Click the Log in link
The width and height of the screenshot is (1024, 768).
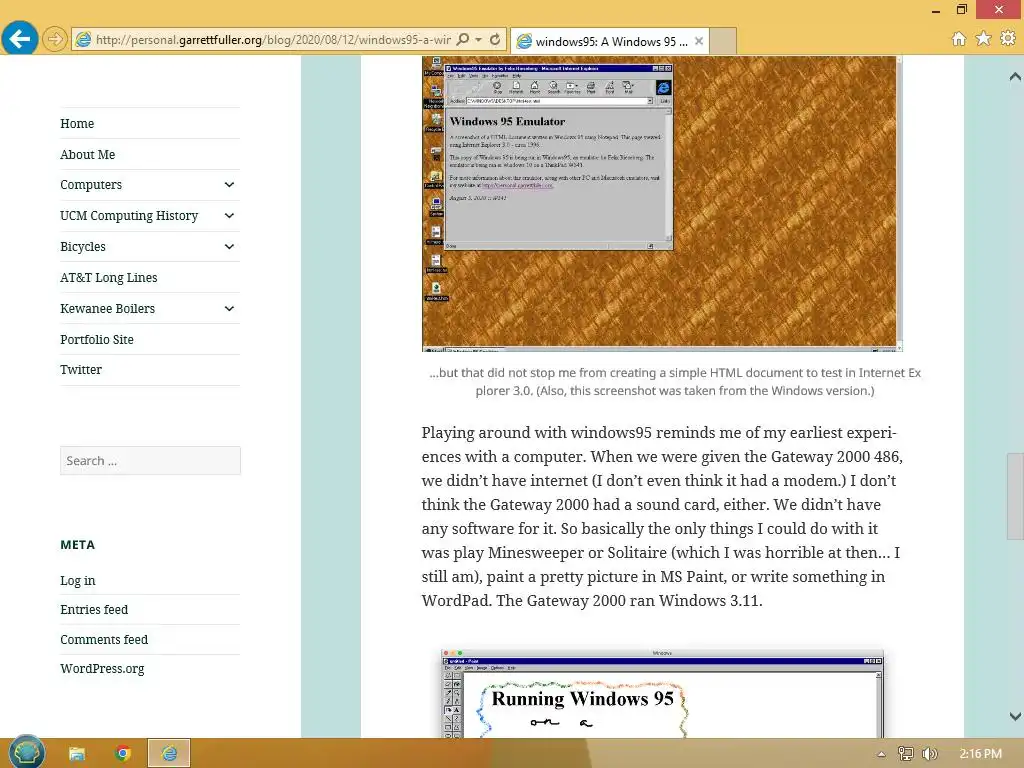78,581
